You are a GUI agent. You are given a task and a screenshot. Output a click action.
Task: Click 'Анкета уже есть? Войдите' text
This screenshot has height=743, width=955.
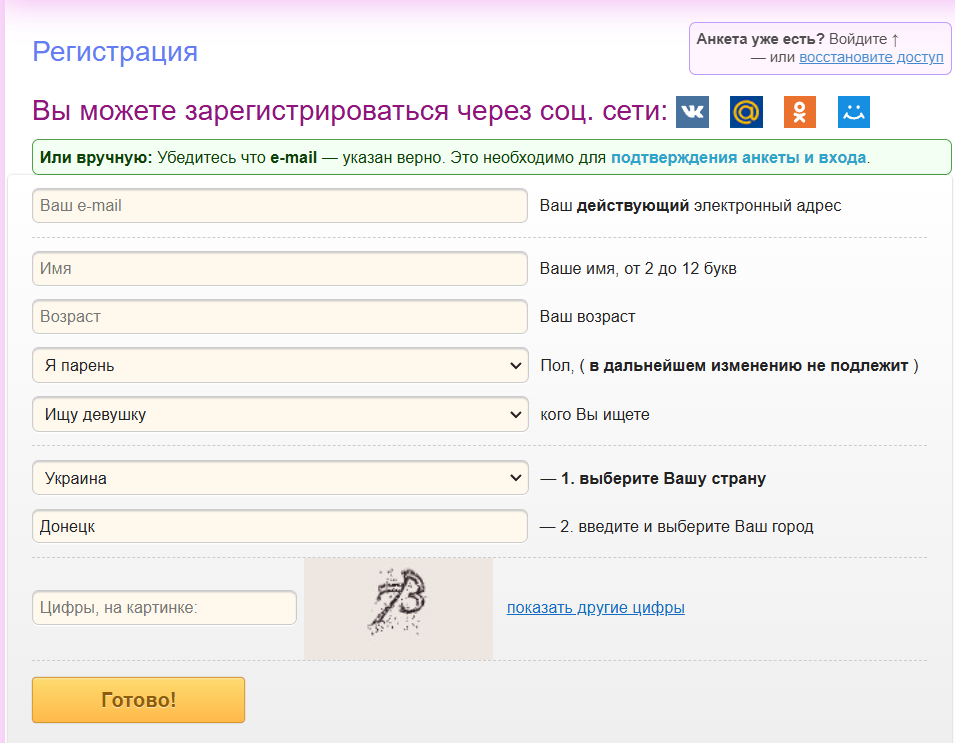click(x=797, y=39)
